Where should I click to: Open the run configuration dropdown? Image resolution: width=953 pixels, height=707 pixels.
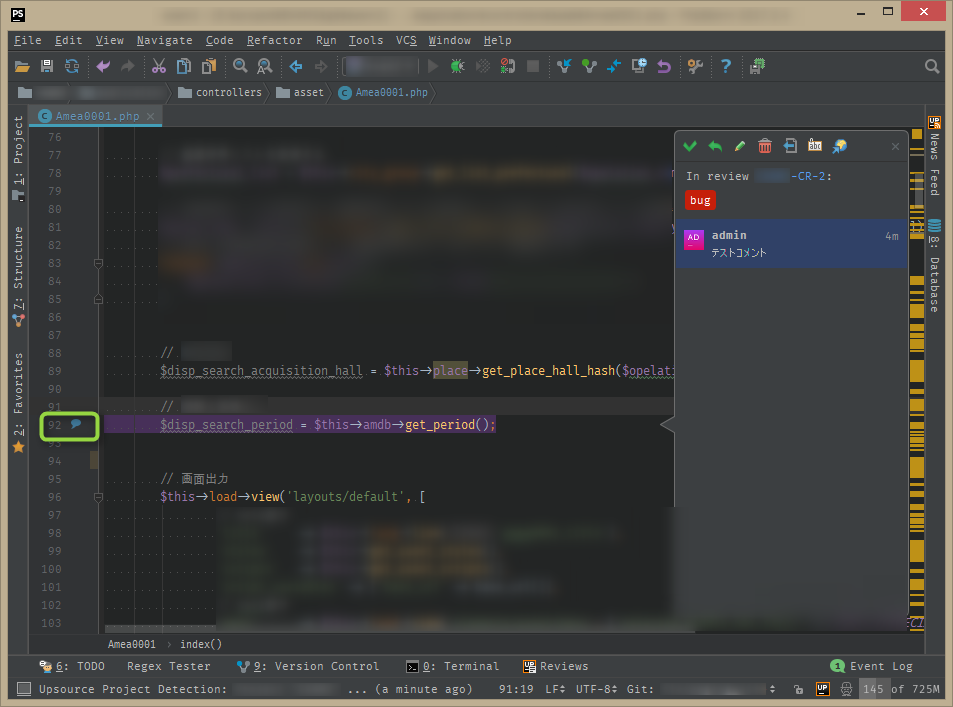[381, 66]
